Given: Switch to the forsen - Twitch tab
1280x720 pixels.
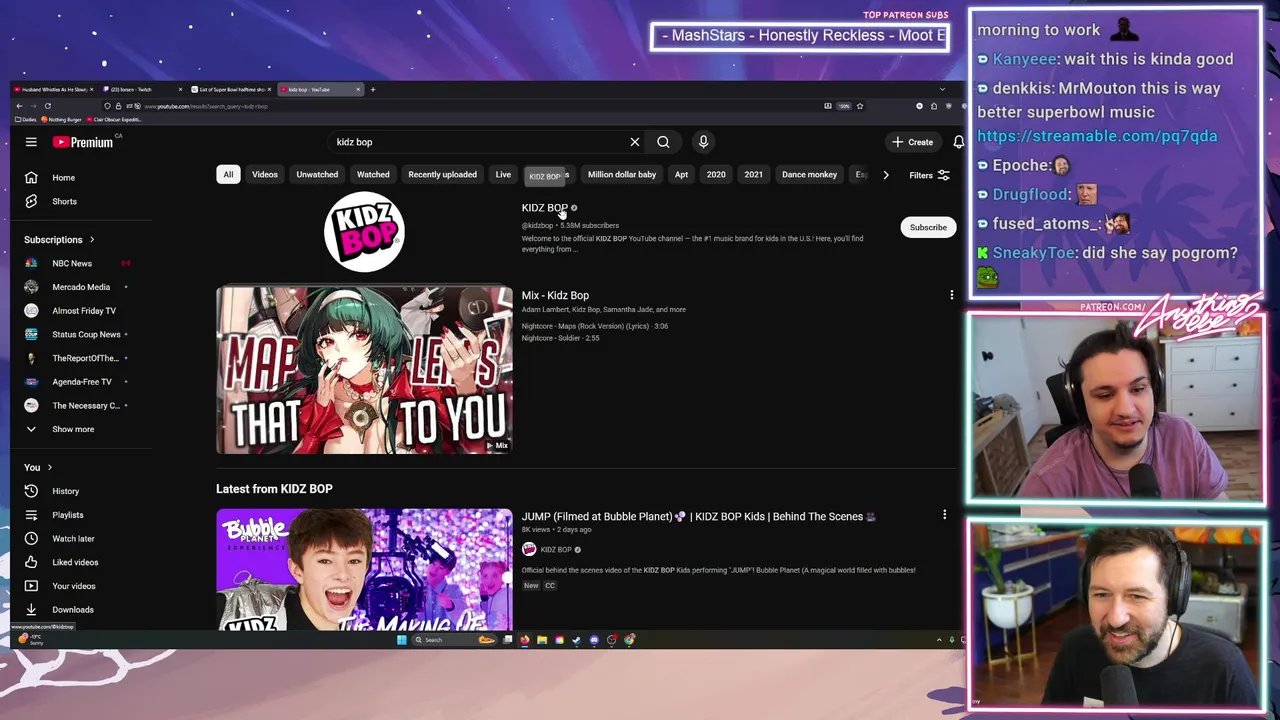Looking at the screenshot, I should [x=140, y=89].
